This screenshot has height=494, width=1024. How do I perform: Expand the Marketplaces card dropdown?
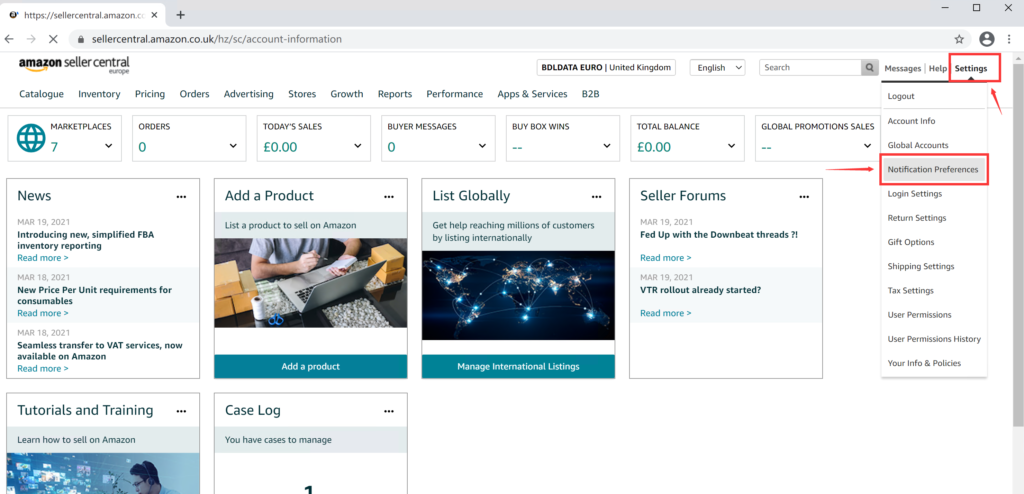tap(108, 146)
